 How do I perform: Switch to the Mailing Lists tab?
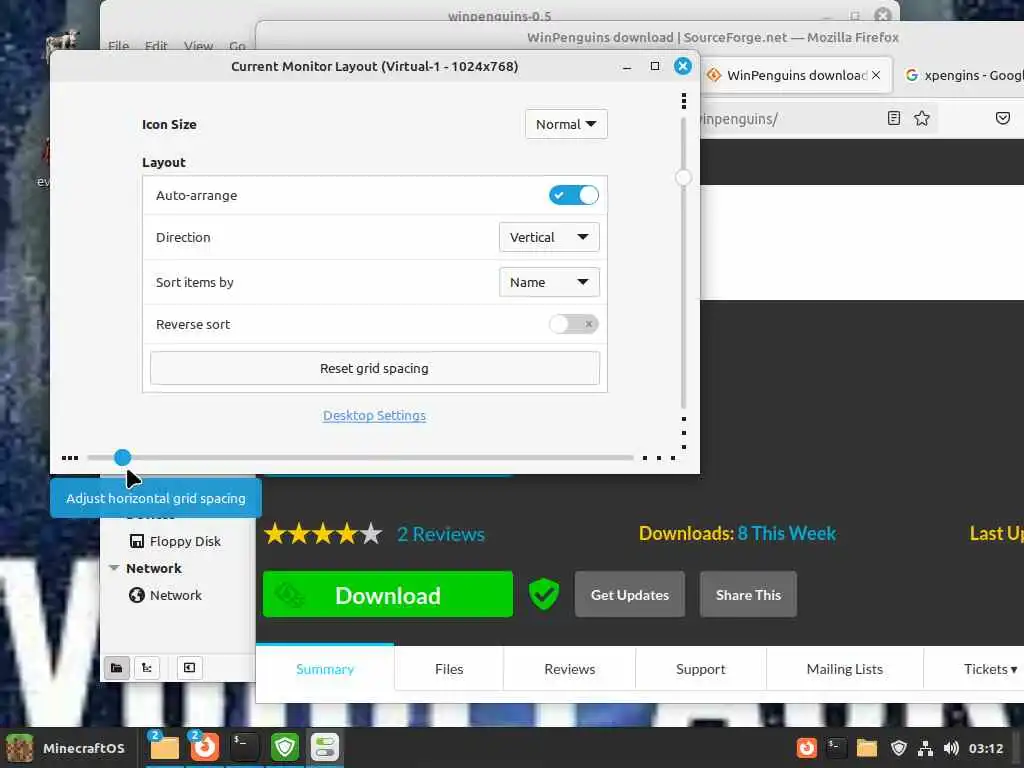coord(844,669)
